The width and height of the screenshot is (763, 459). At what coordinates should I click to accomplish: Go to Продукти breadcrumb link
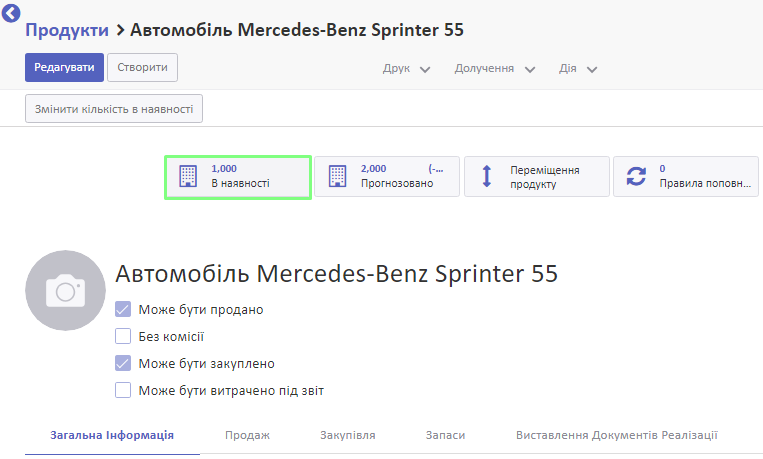tap(67, 30)
